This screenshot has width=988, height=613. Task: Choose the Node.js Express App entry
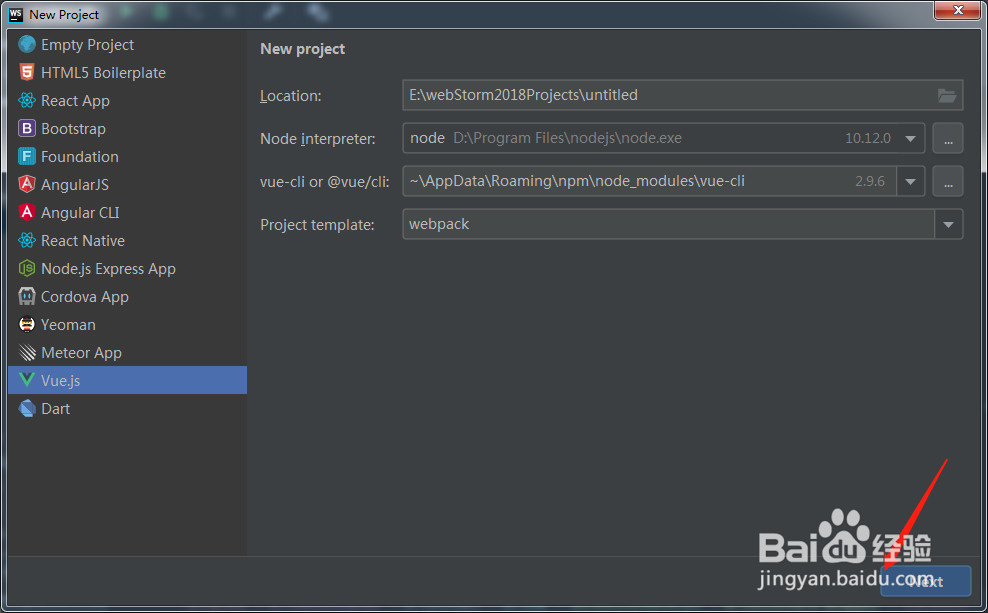point(108,269)
